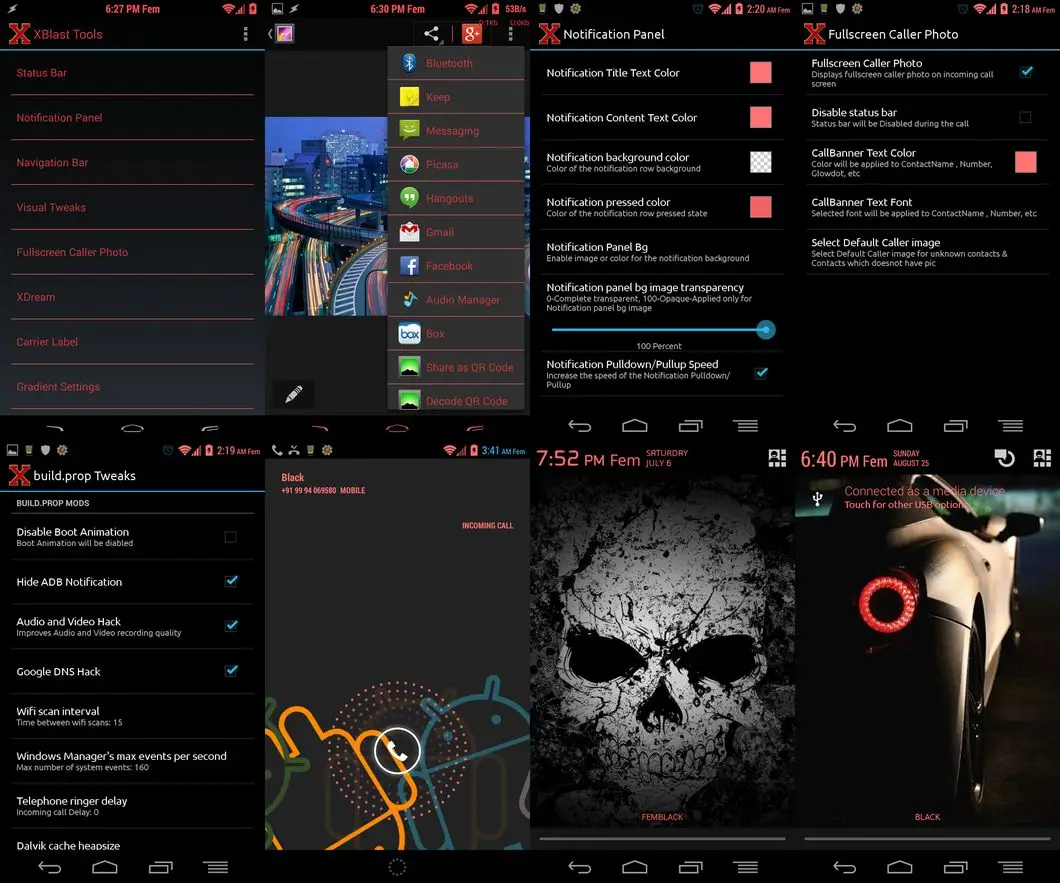The height and width of the screenshot is (883, 1060).
Task: Tap the XBlast X logo in Notification Panel header
Action: click(x=549, y=34)
